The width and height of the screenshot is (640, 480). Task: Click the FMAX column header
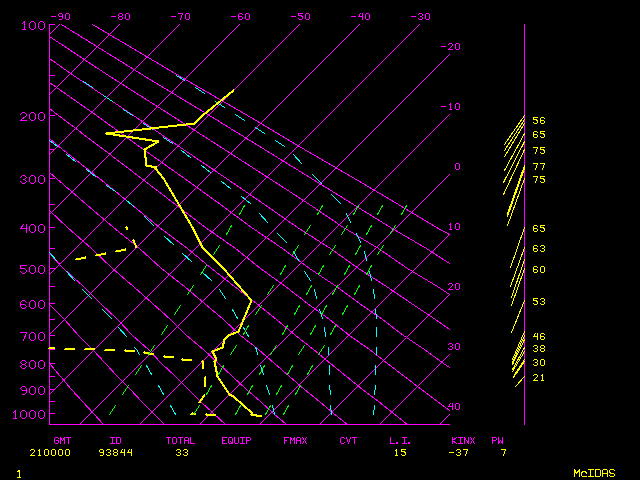point(295,440)
